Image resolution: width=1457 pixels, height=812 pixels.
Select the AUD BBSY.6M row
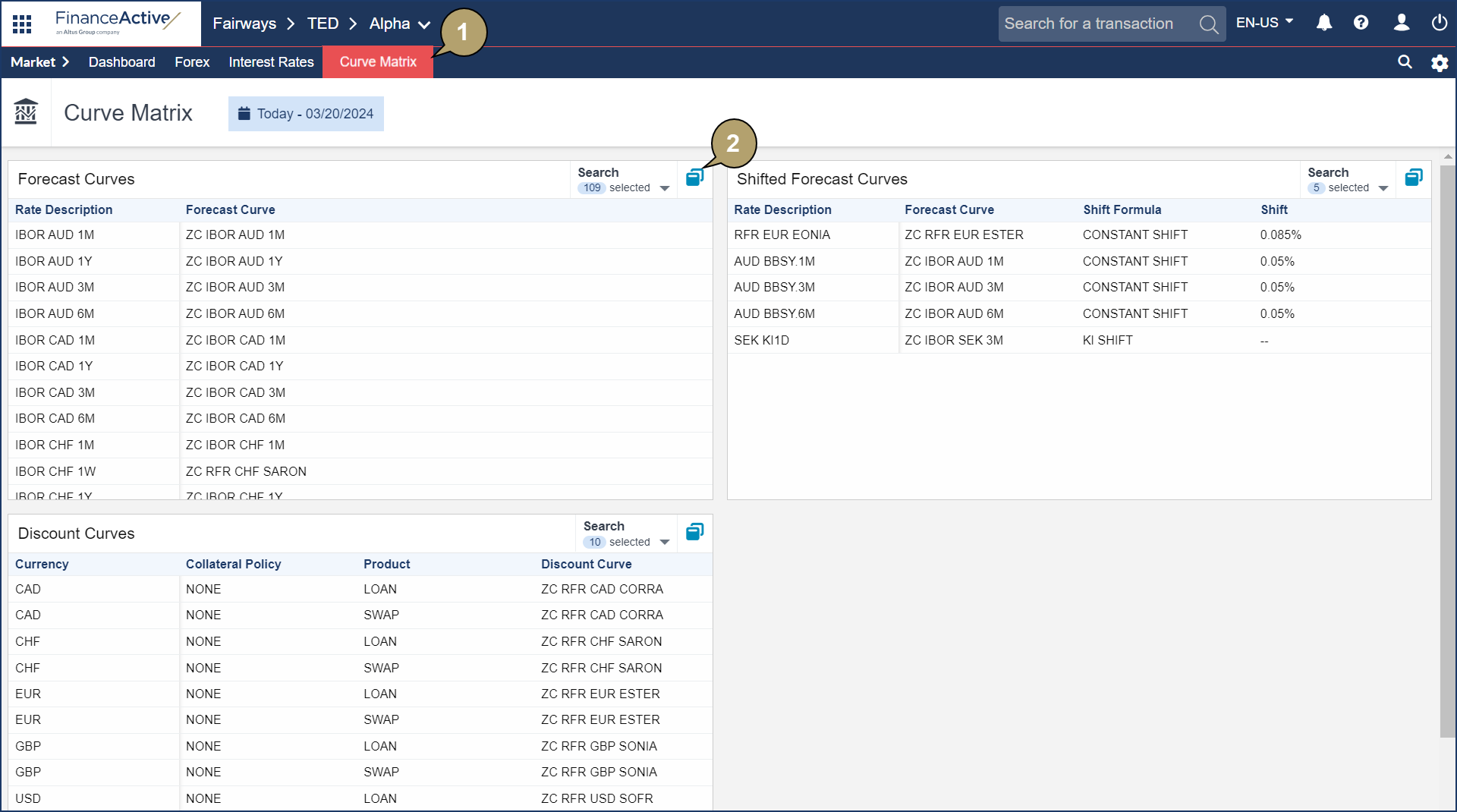coord(1079,313)
